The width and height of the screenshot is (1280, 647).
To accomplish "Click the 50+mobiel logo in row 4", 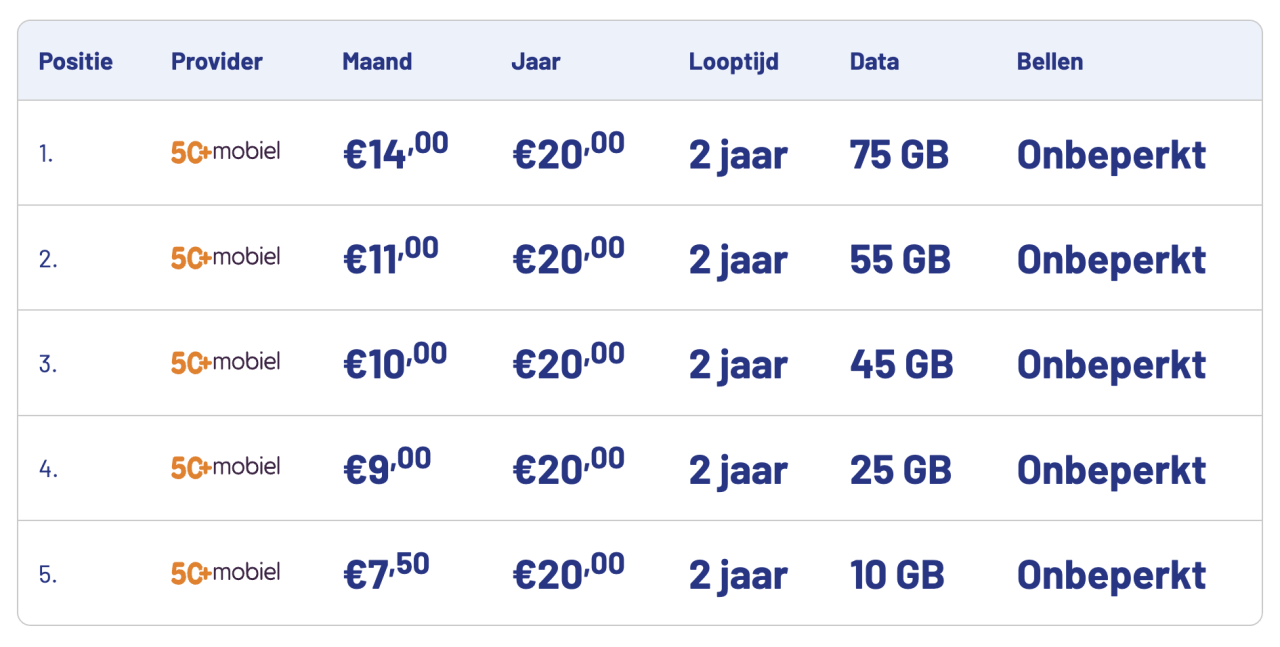I will pos(225,467).
